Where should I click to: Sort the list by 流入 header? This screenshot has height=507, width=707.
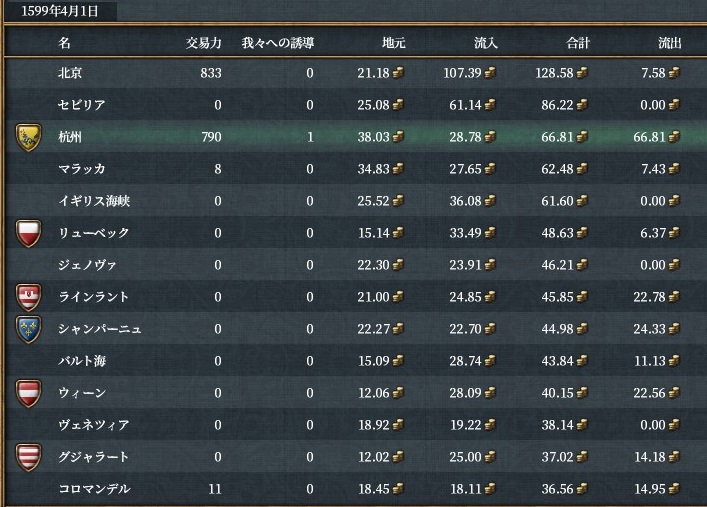point(486,43)
